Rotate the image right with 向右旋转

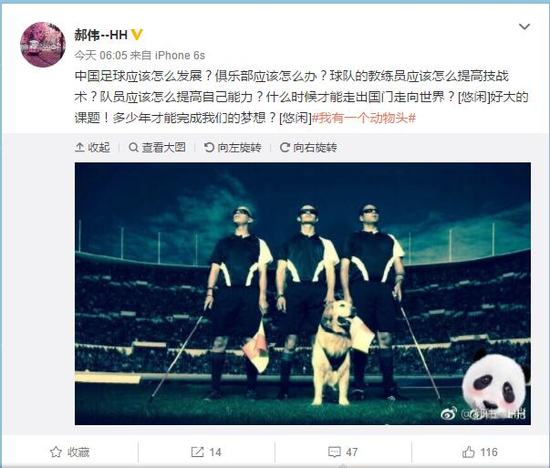(x=309, y=148)
